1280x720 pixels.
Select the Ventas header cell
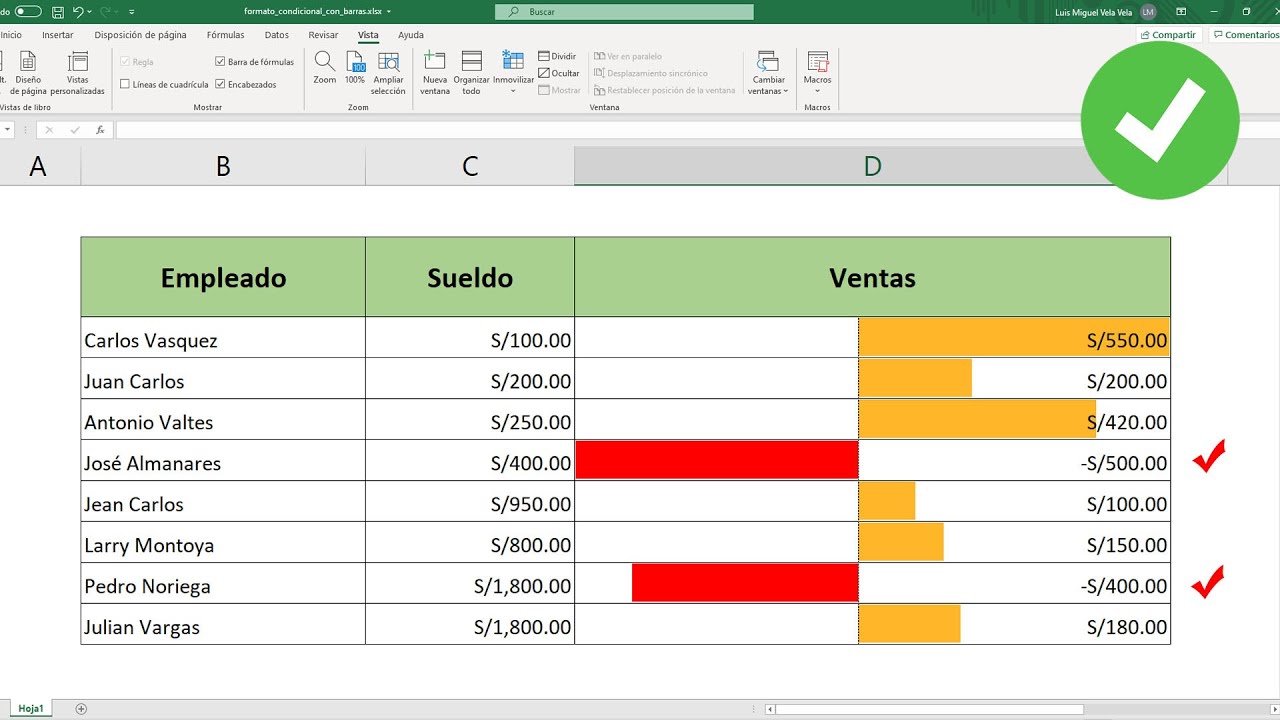tap(872, 277)
